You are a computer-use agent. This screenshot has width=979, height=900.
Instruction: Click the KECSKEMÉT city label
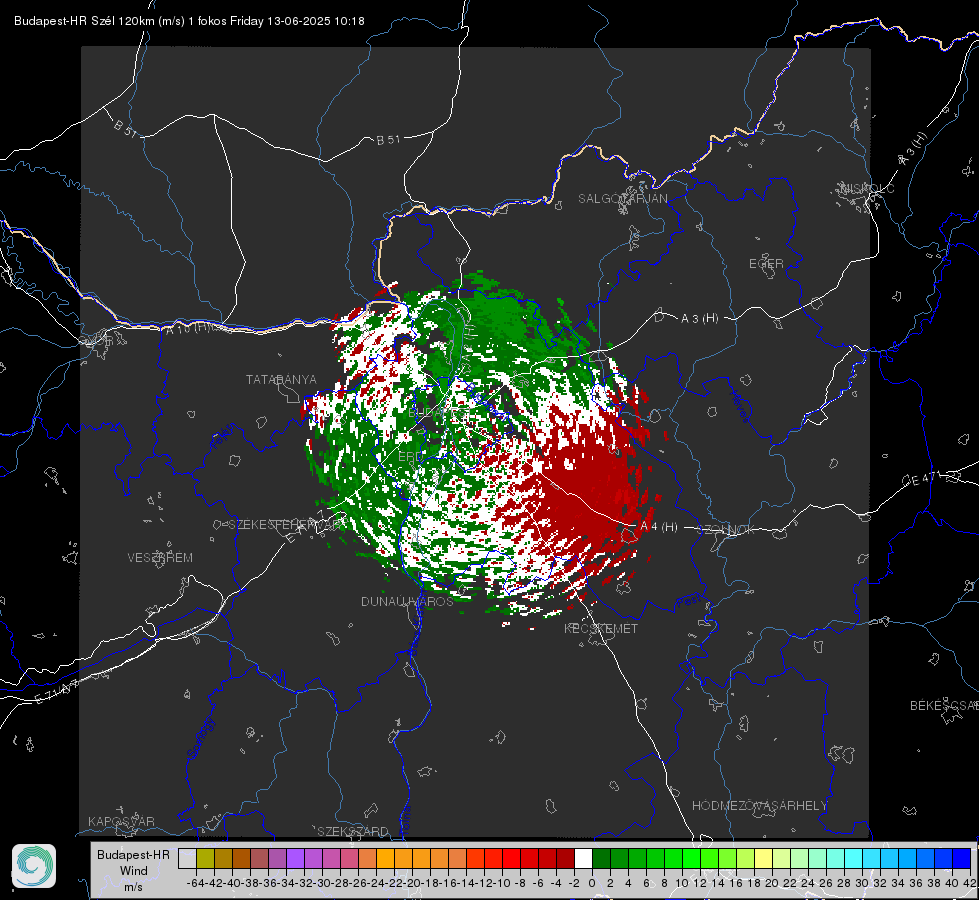click(601, 629)
